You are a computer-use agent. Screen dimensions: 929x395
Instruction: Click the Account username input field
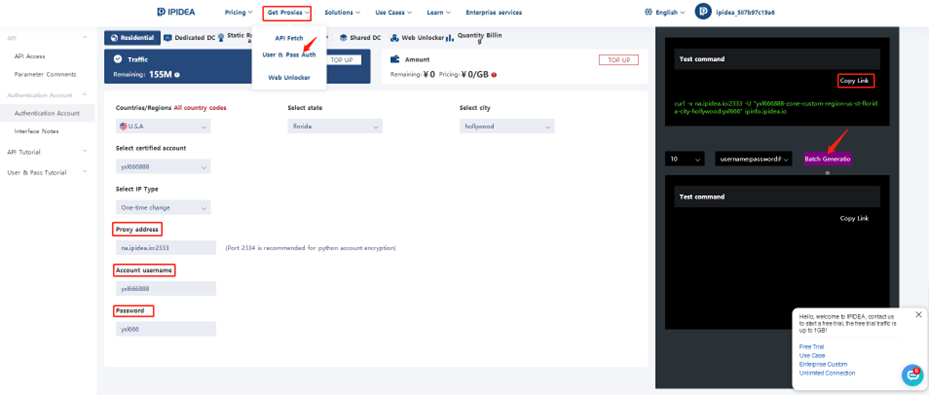click(x=166, y=288)
